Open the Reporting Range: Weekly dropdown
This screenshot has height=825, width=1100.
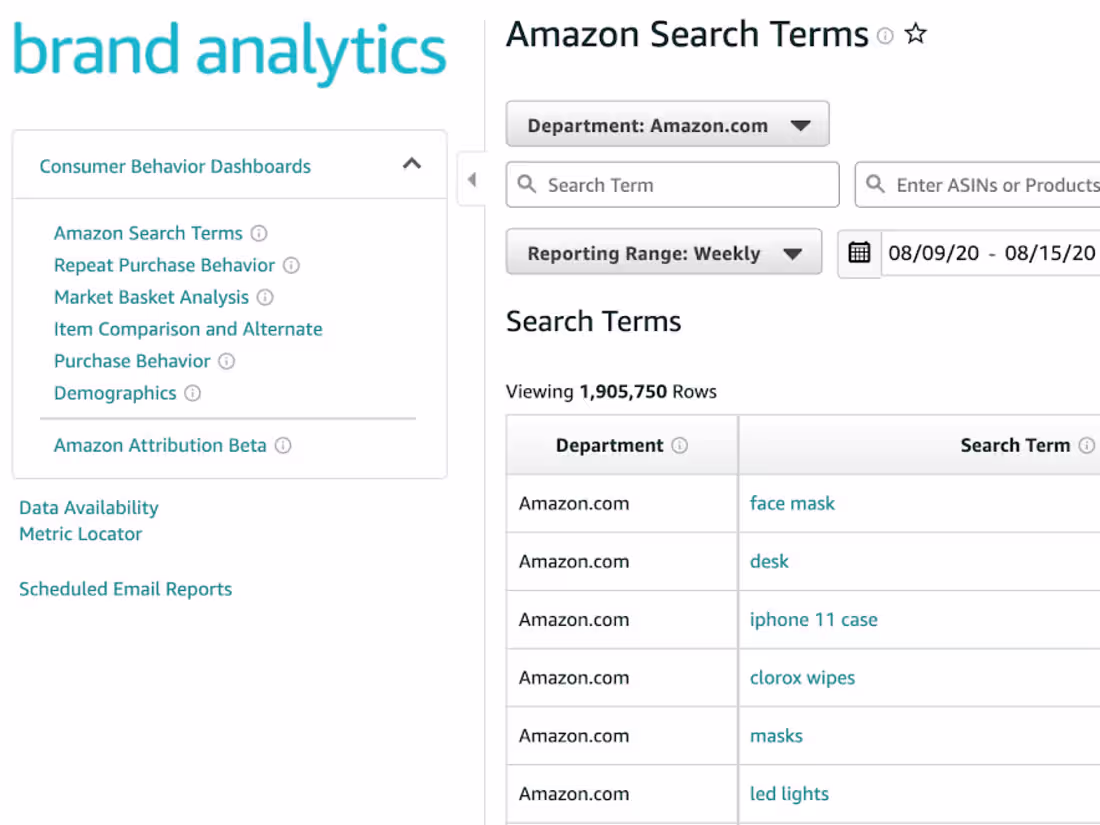pos(664,253)
